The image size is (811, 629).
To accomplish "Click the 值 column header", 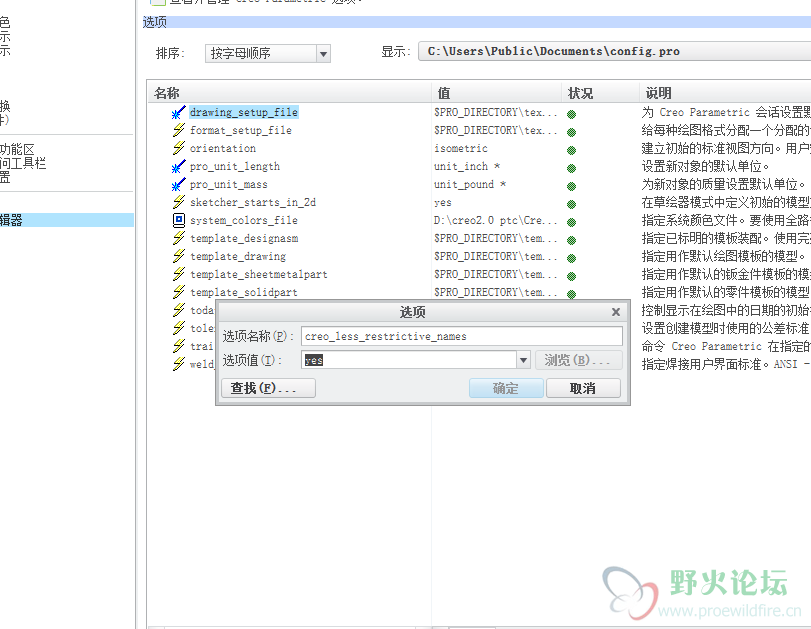I will 497,93.
